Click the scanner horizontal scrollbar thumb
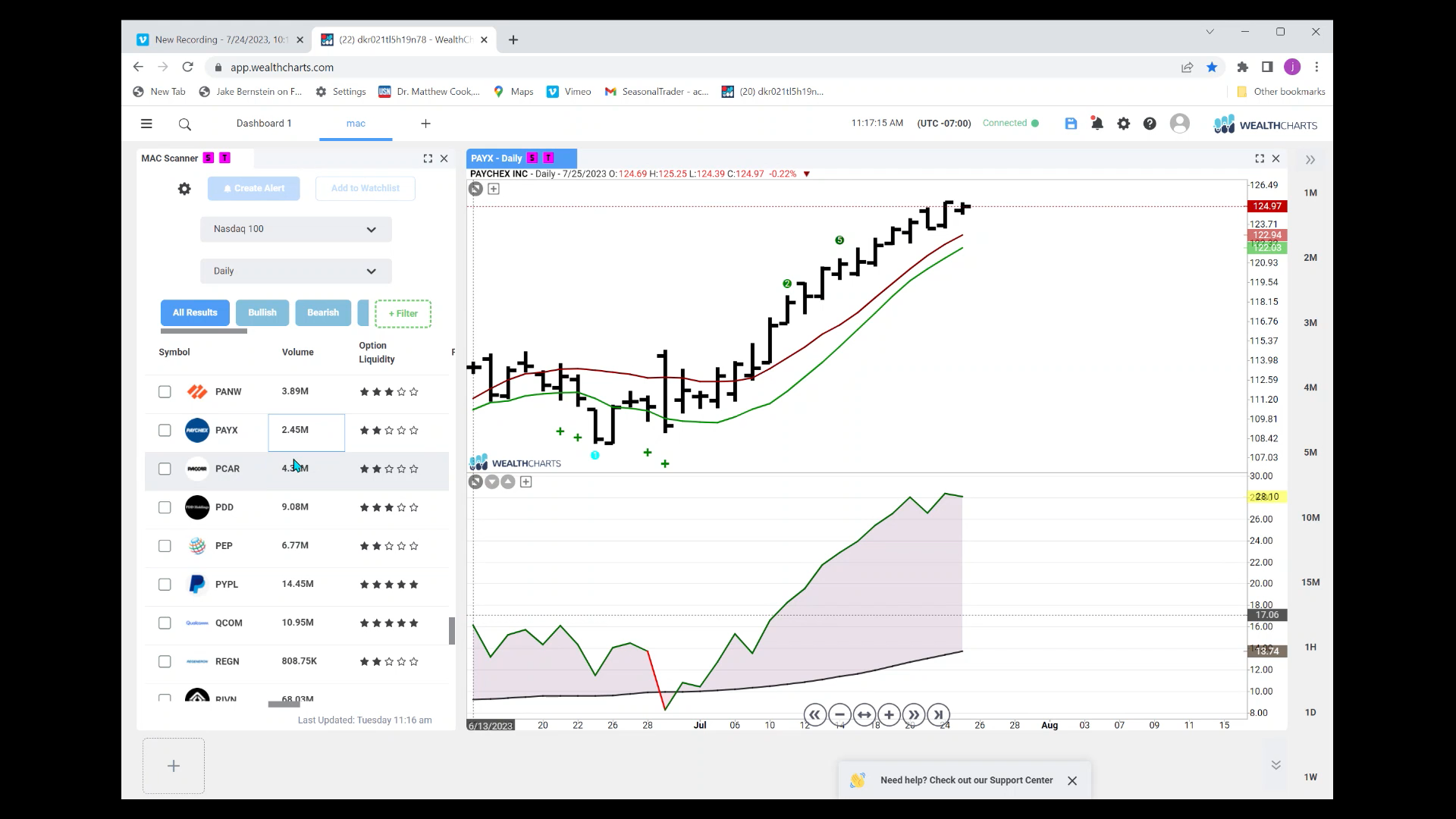The width and height of the screenshot is (1456, 819). pyautogui.click(x=284, y=704)
